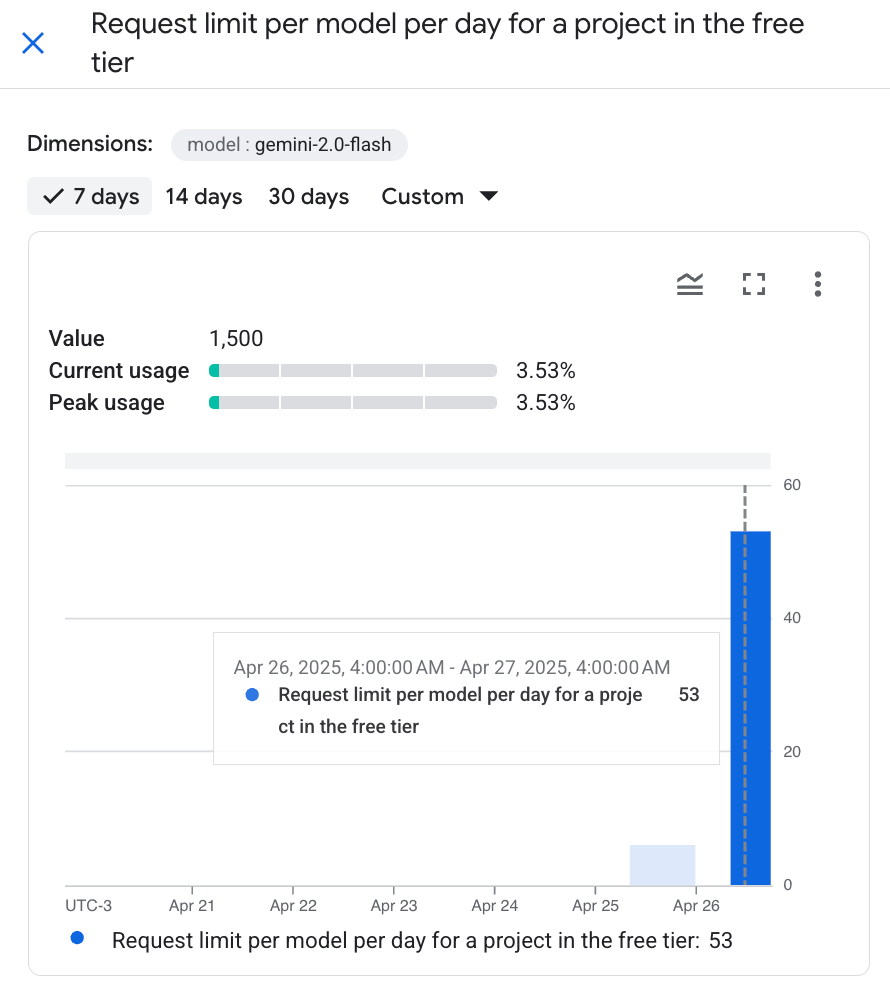Click the Apr 25 axis label
This screenshot has width=890, height=988.
tap(596, 906)
